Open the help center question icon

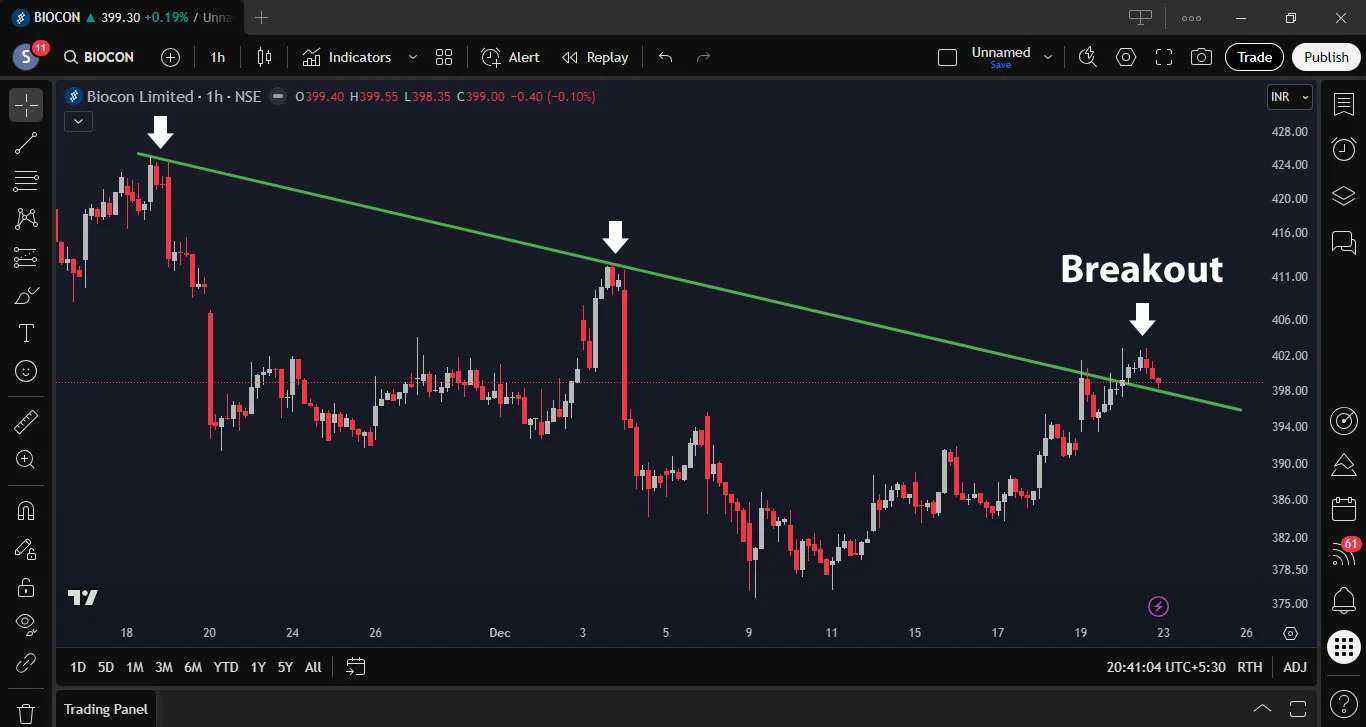click(x=1343, y=703)
